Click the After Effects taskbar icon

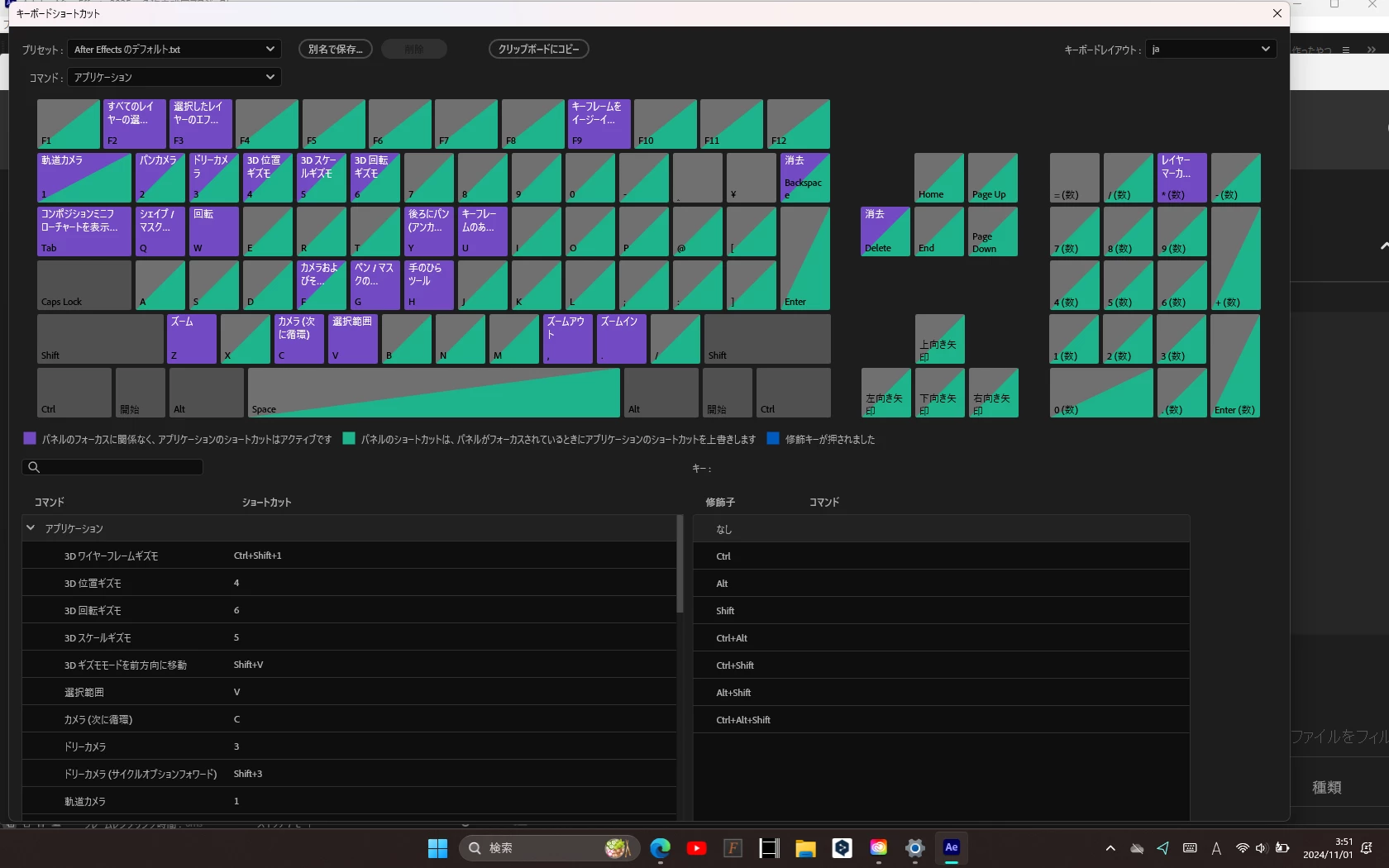[x=952, y=848]
